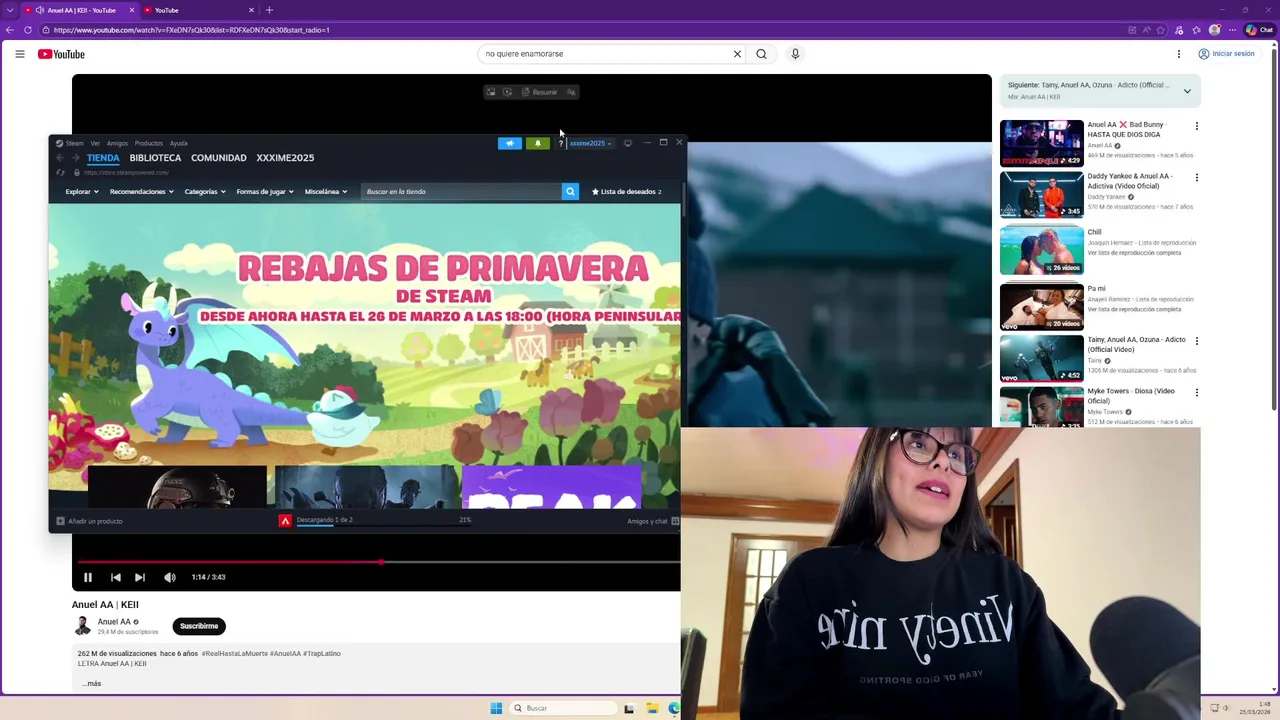Click YouTube video progress bar scrubber
Screen dimensions: 1280x720
pyautogui.click(x=381, y=562)
